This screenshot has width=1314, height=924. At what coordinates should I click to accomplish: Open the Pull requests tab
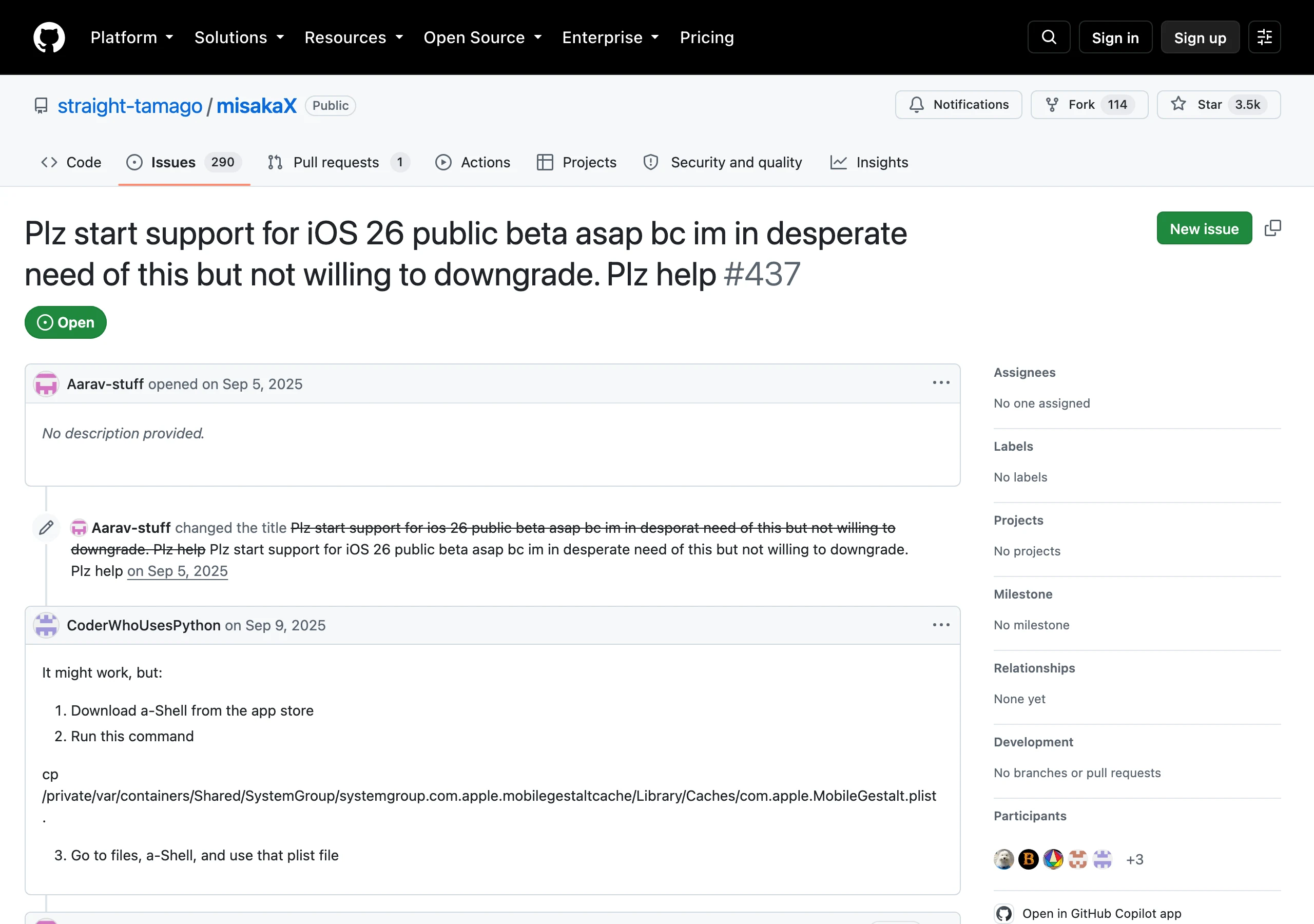[338, 163]
